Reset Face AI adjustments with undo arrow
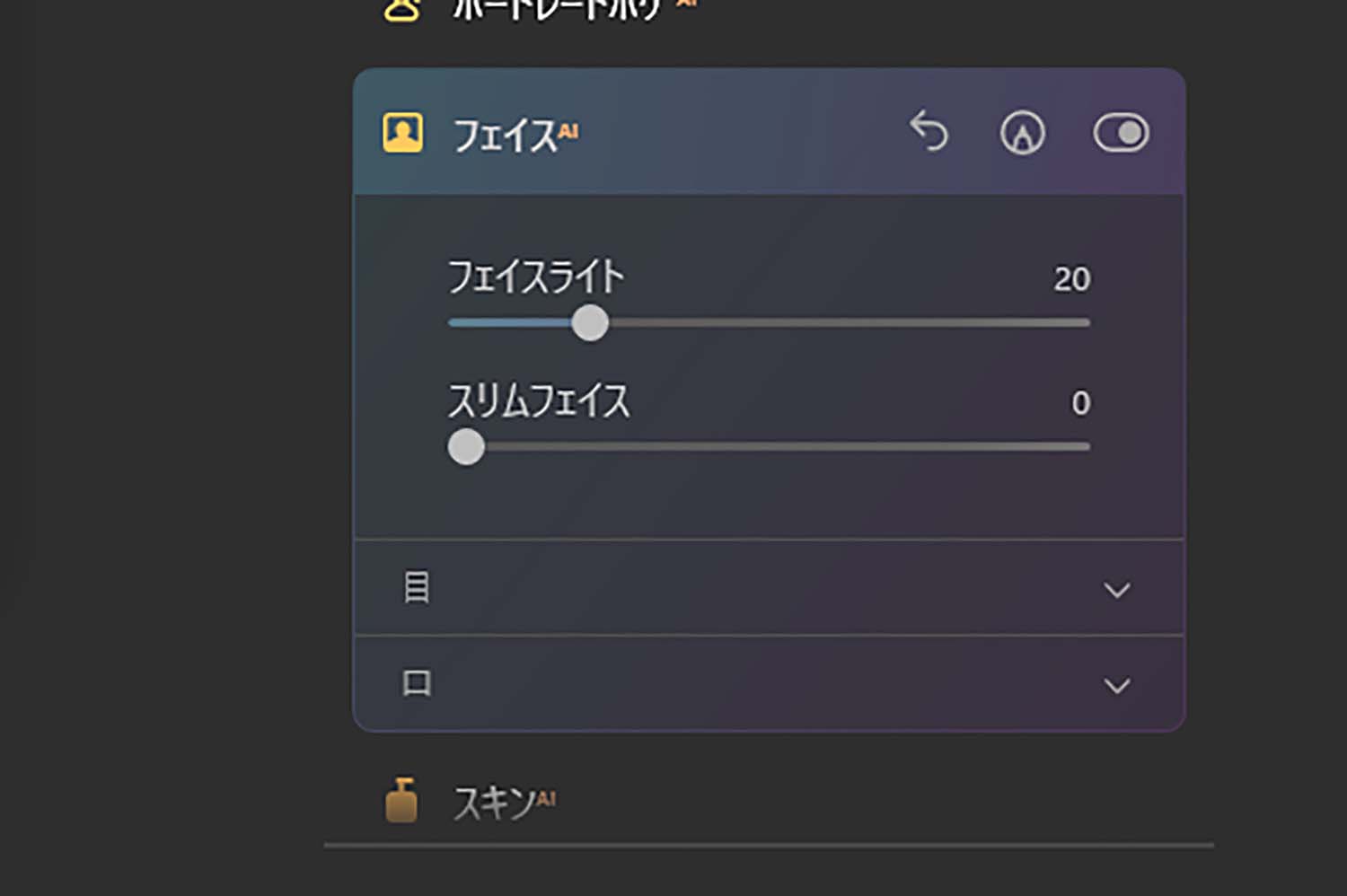 [x=929, y=132]
